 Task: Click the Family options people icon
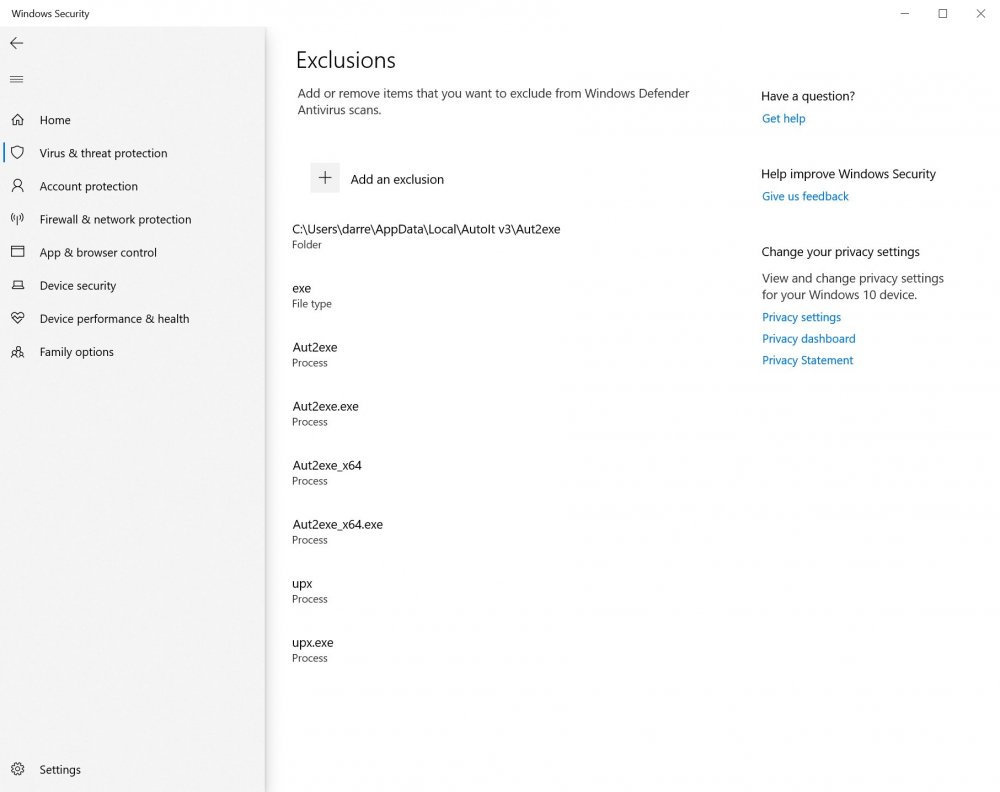(18, 351)
